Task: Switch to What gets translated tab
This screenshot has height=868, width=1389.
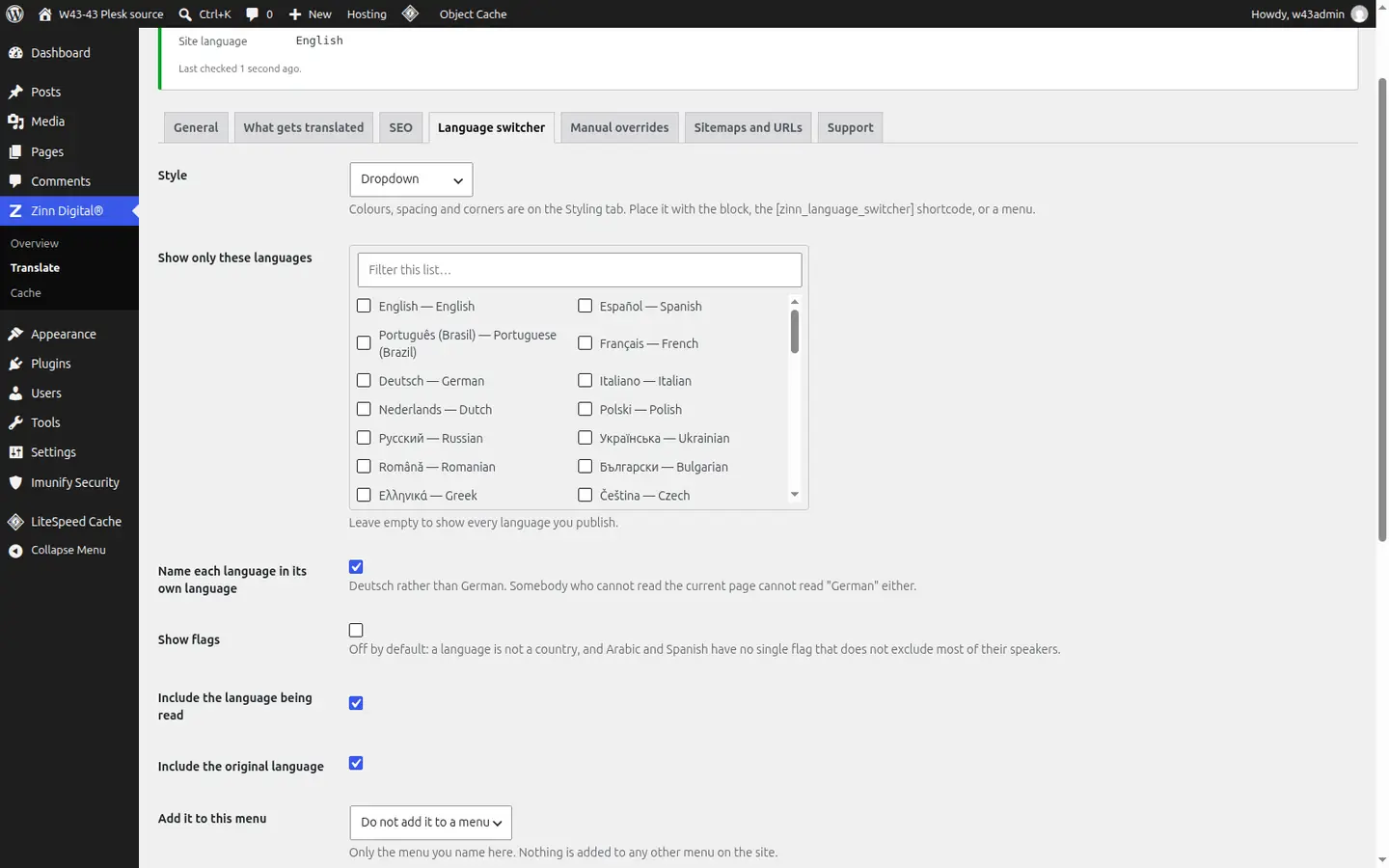Action: tap(304, 127)
